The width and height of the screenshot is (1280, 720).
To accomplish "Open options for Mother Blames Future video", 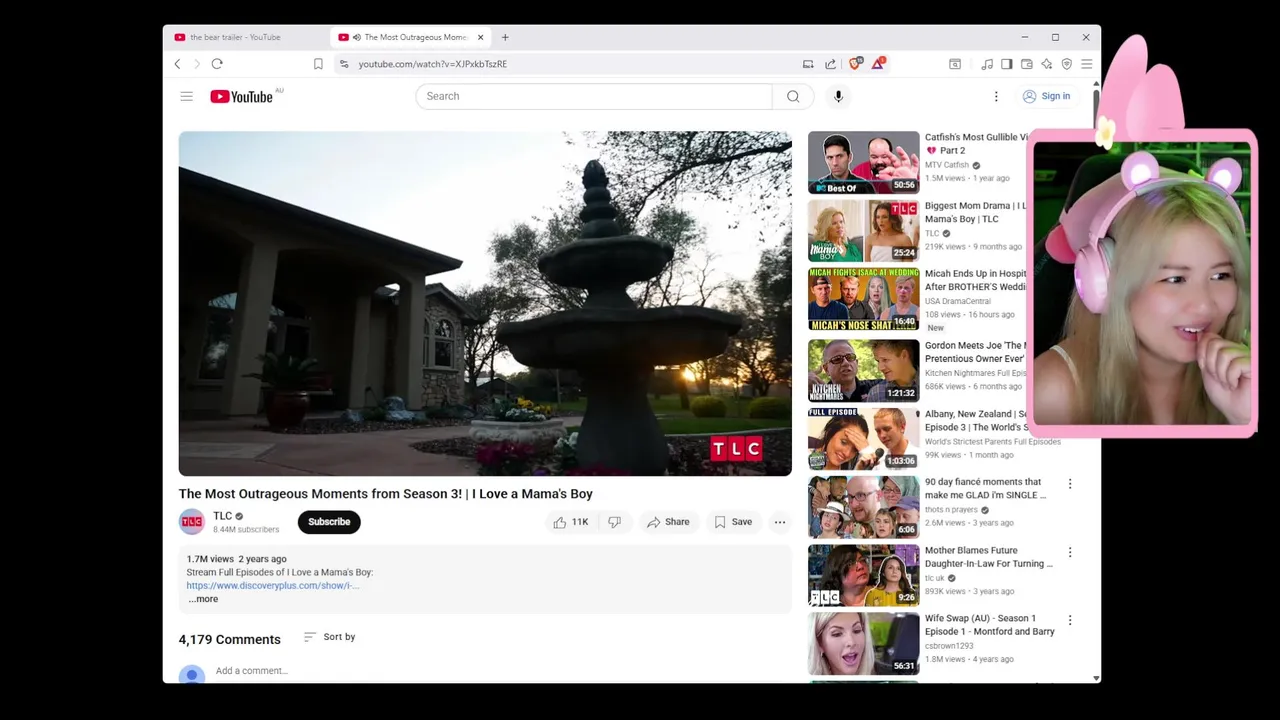I will click(1070, 552).
